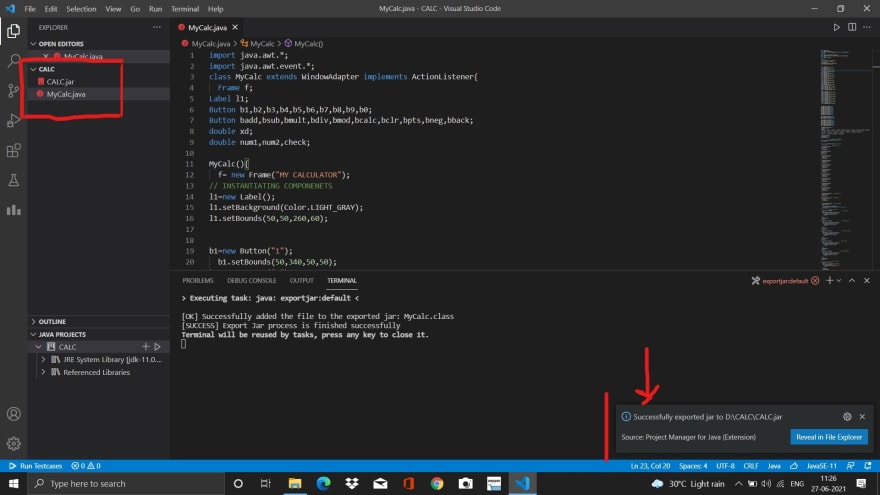The image size is (880, 495).
Task: Open the View menu
Action: (x=113, y=9)
